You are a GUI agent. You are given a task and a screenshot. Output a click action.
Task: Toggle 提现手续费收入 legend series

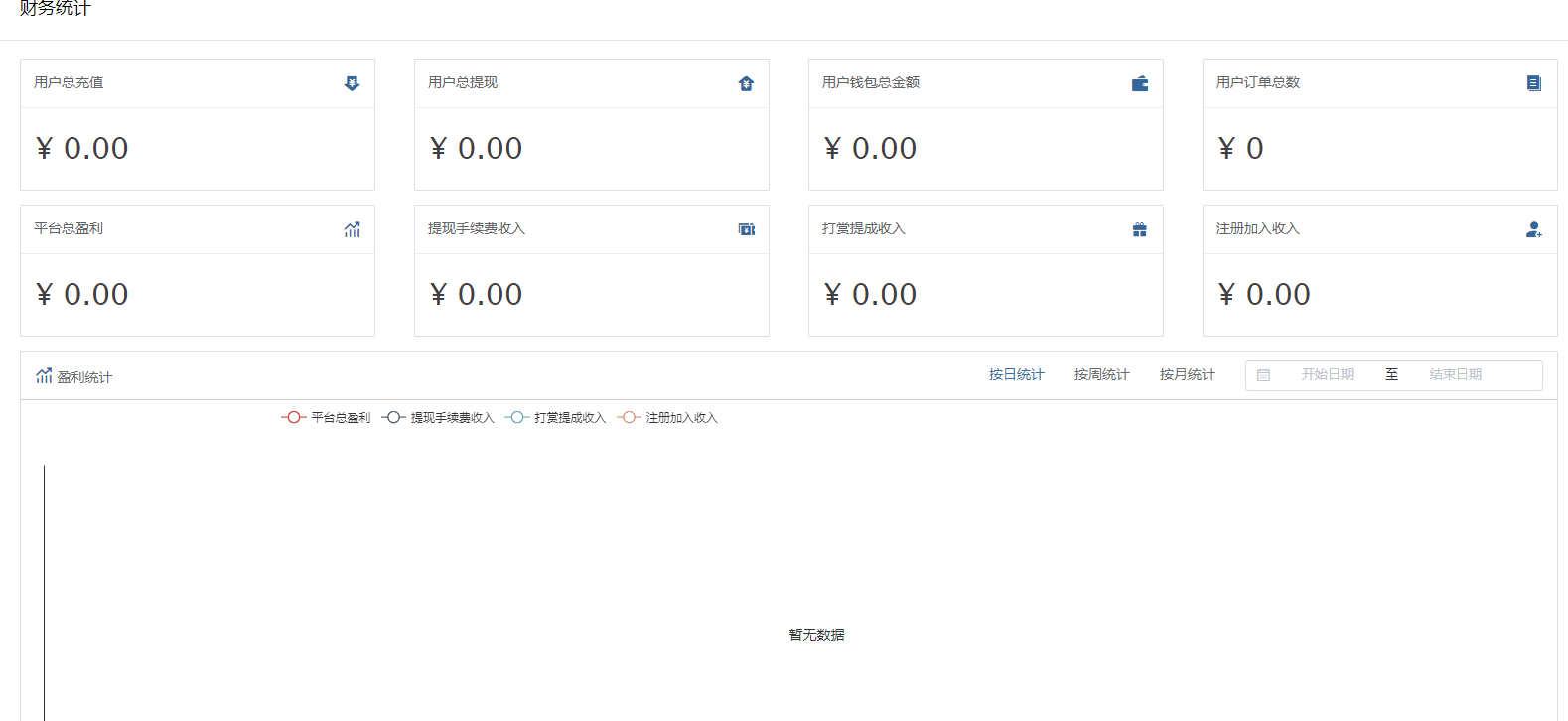pyautogui.click(x=438, y=418)
